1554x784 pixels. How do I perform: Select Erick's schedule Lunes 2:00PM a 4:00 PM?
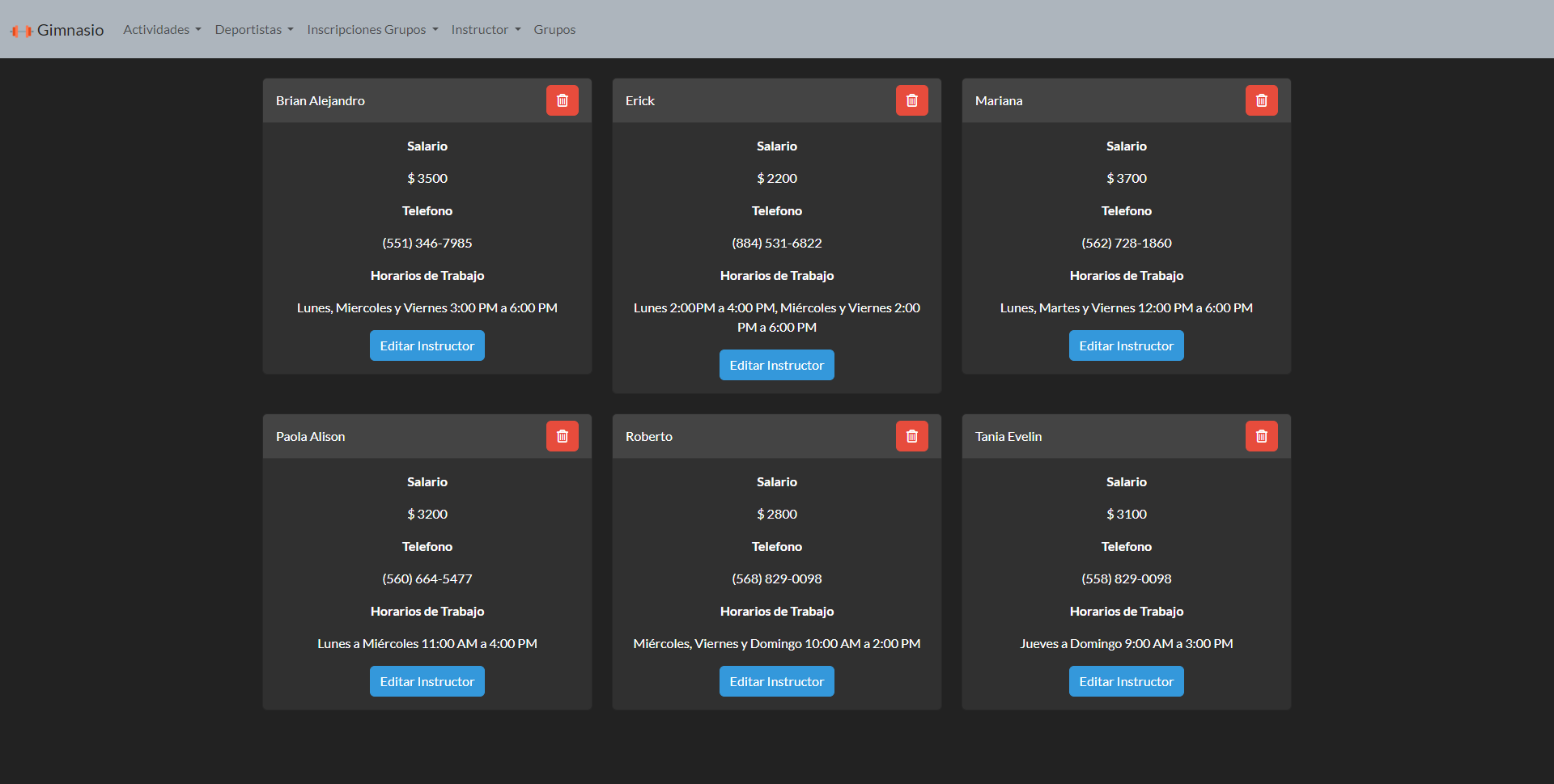point(777,317)
